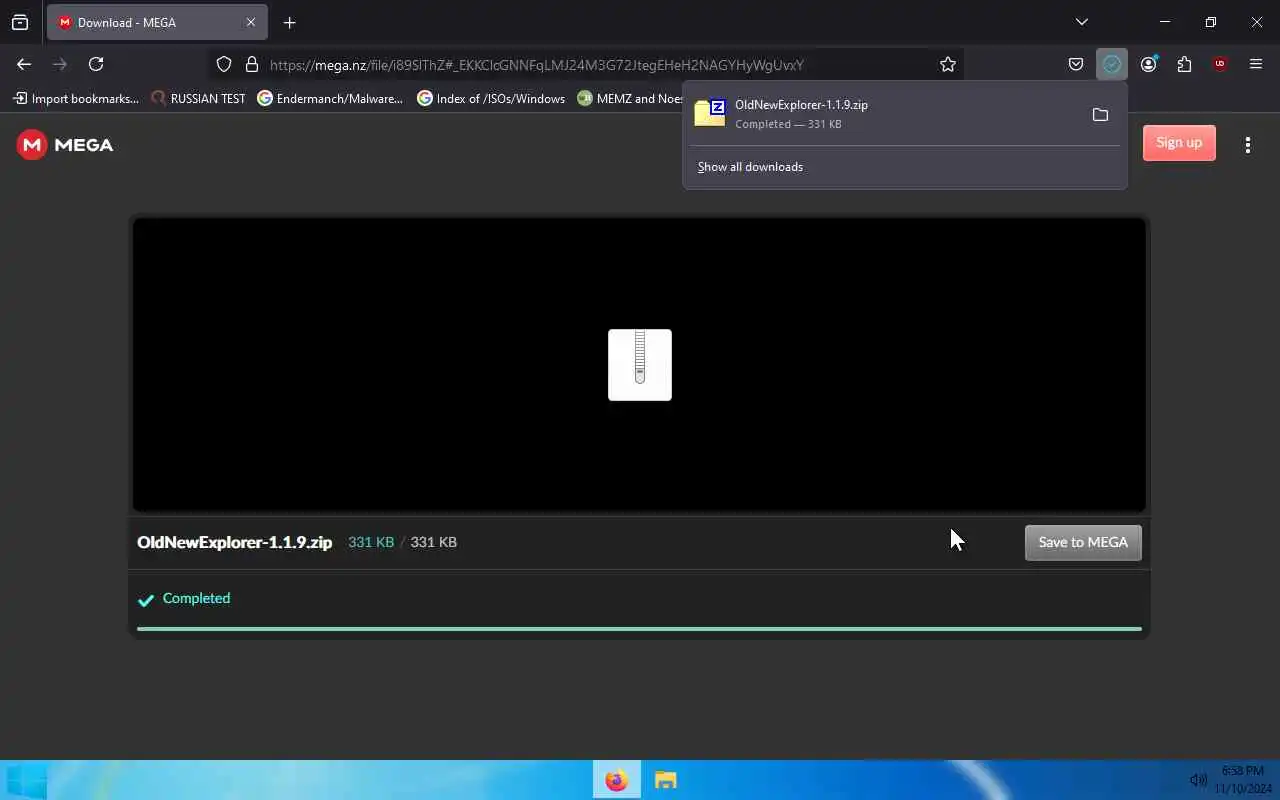Go to MEGA home via logo

65,145
